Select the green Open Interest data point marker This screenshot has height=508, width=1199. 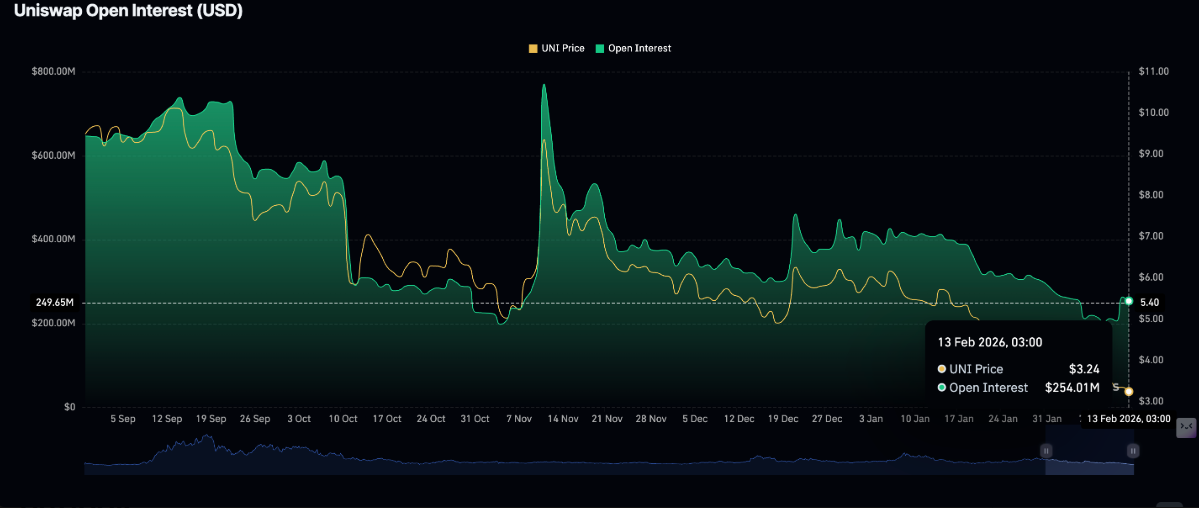point(1129,301)
